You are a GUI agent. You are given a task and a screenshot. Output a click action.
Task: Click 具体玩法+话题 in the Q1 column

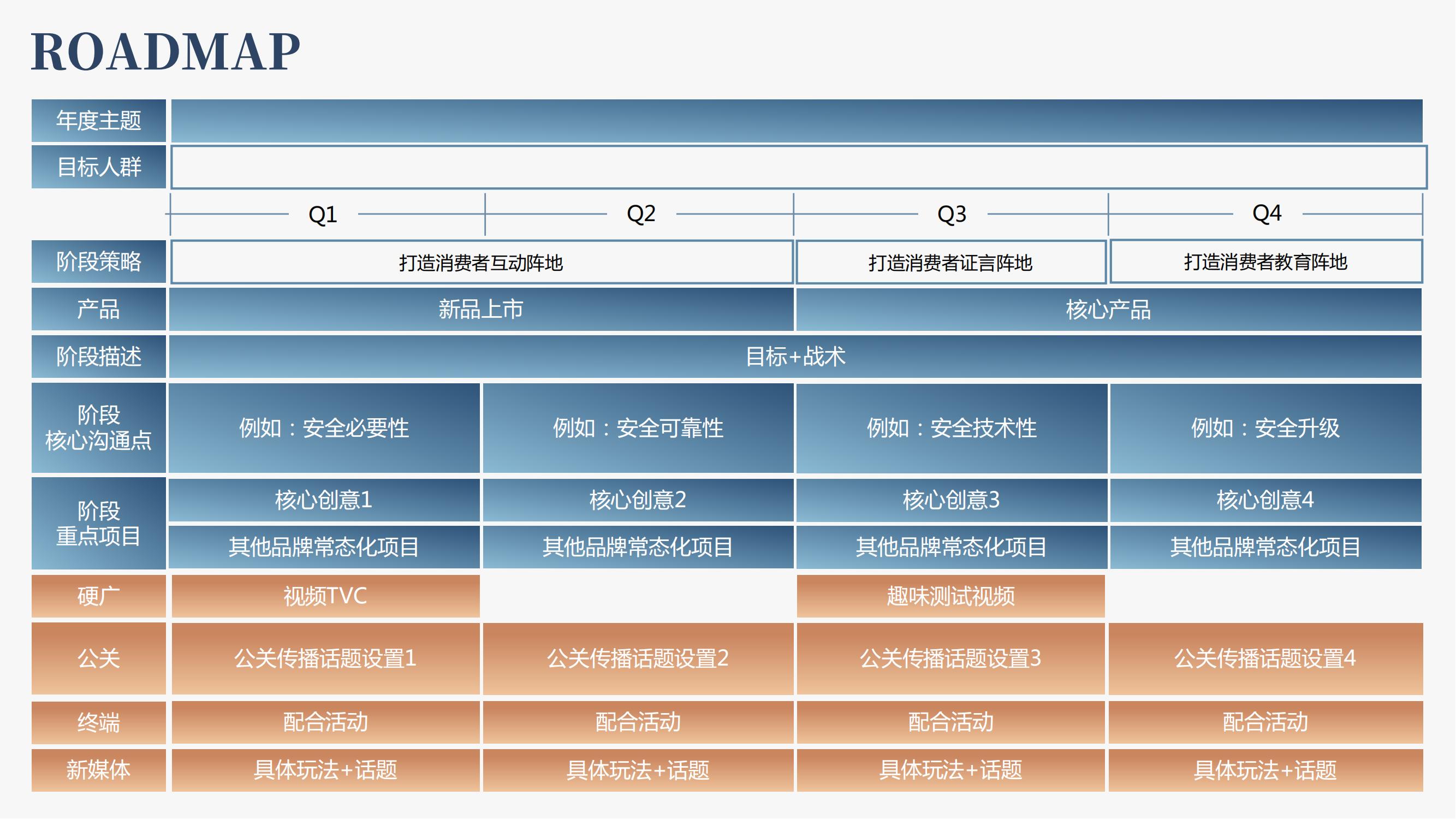pos(325,770)
